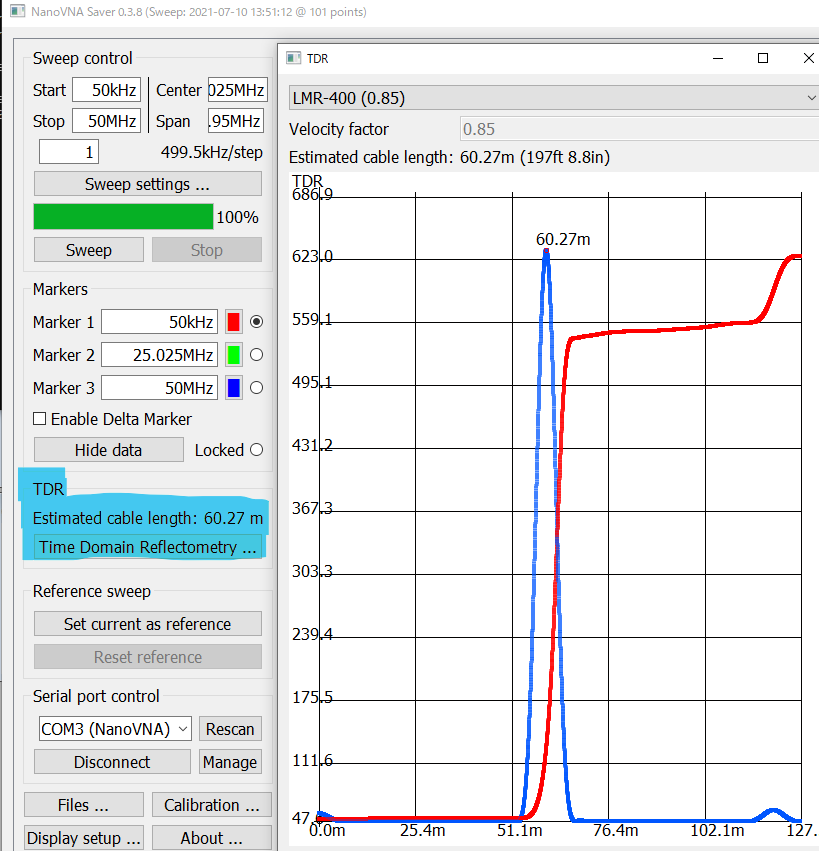Click the NanoVNA Saver title bar icon
Image resolution: width=819 pixels, height=851 pixels.
coord(17,11)
